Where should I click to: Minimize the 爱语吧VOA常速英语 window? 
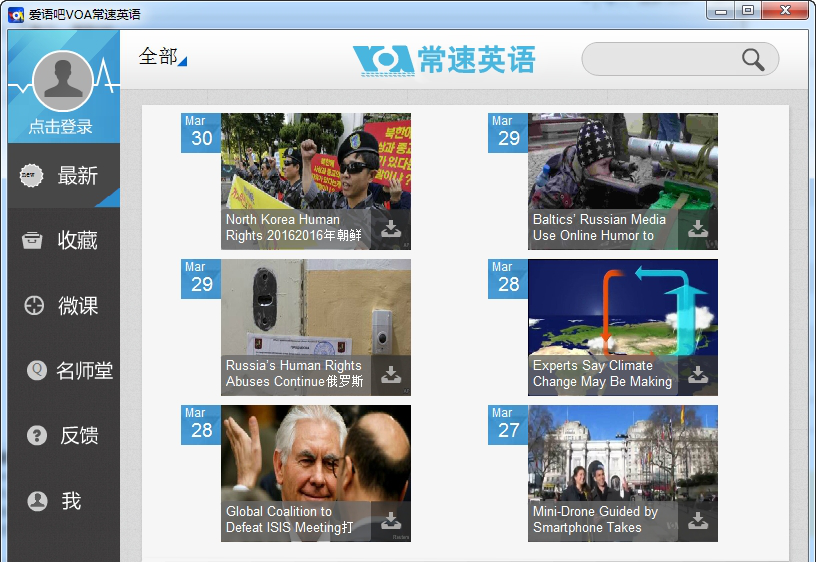721,11
